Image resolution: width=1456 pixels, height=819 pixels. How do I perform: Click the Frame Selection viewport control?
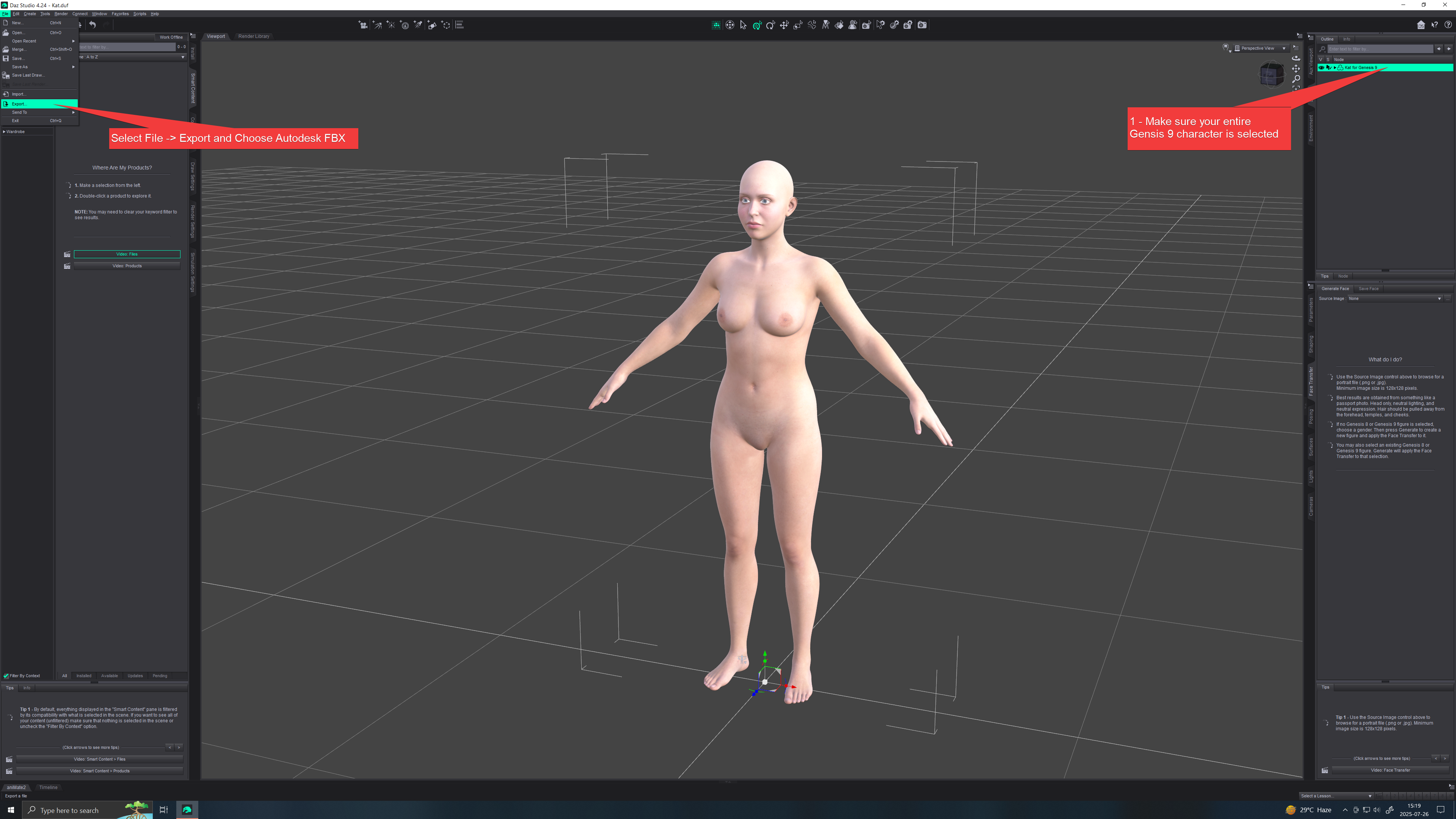click(1296, 88)
